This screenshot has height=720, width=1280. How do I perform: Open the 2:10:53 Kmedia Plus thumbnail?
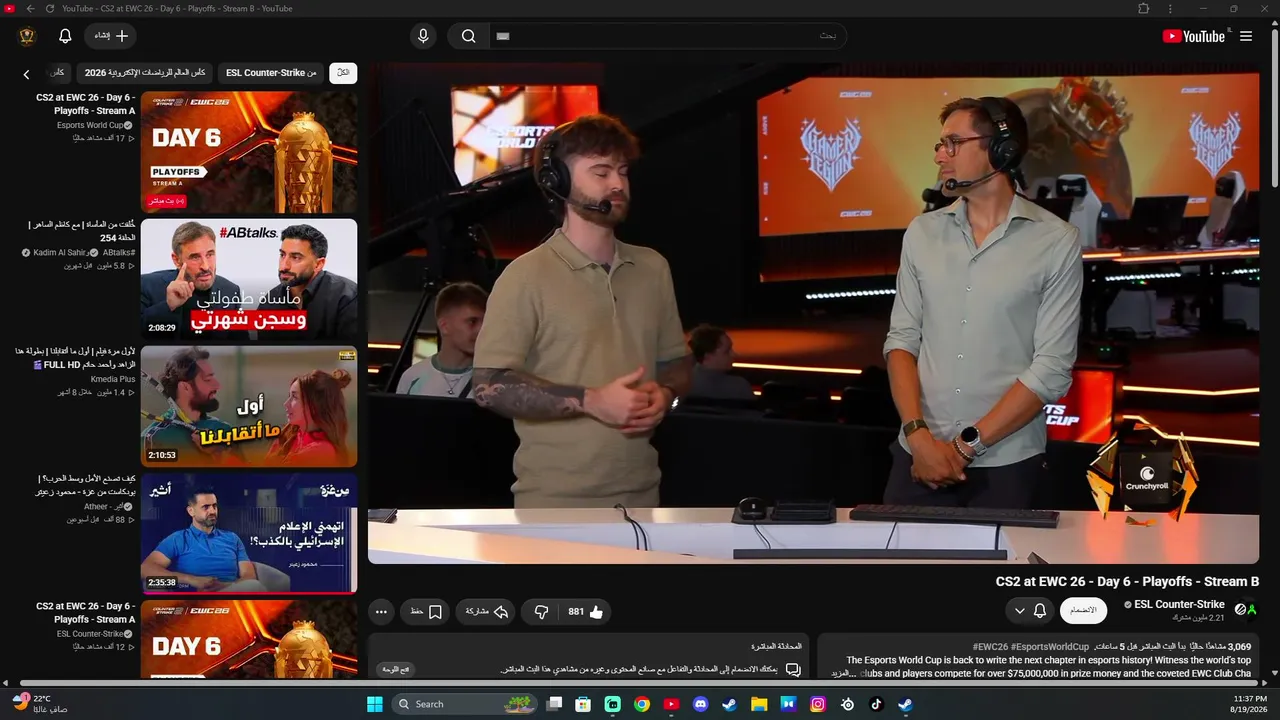tap(249, 406)
